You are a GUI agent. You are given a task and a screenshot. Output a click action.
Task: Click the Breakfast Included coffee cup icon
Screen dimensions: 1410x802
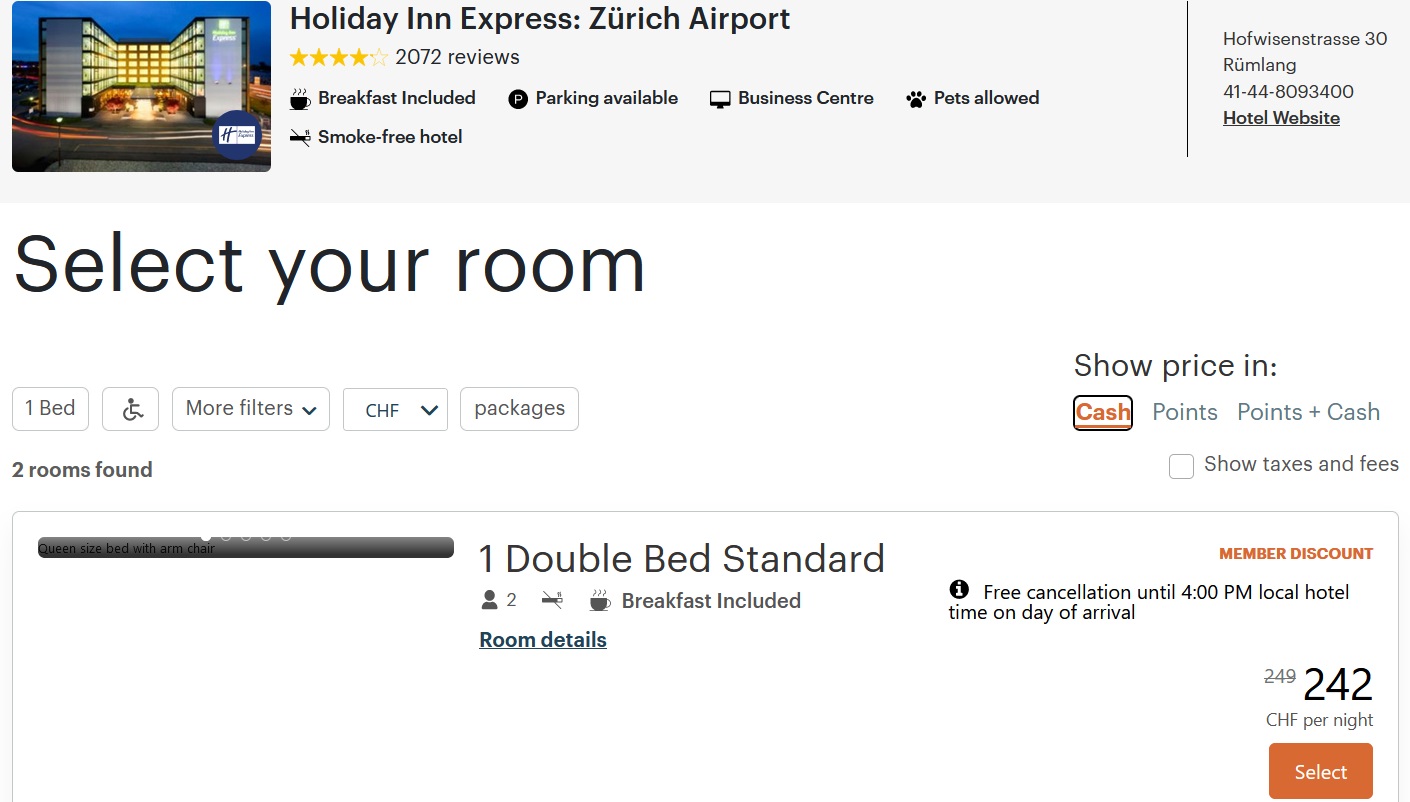pos(300,99)
